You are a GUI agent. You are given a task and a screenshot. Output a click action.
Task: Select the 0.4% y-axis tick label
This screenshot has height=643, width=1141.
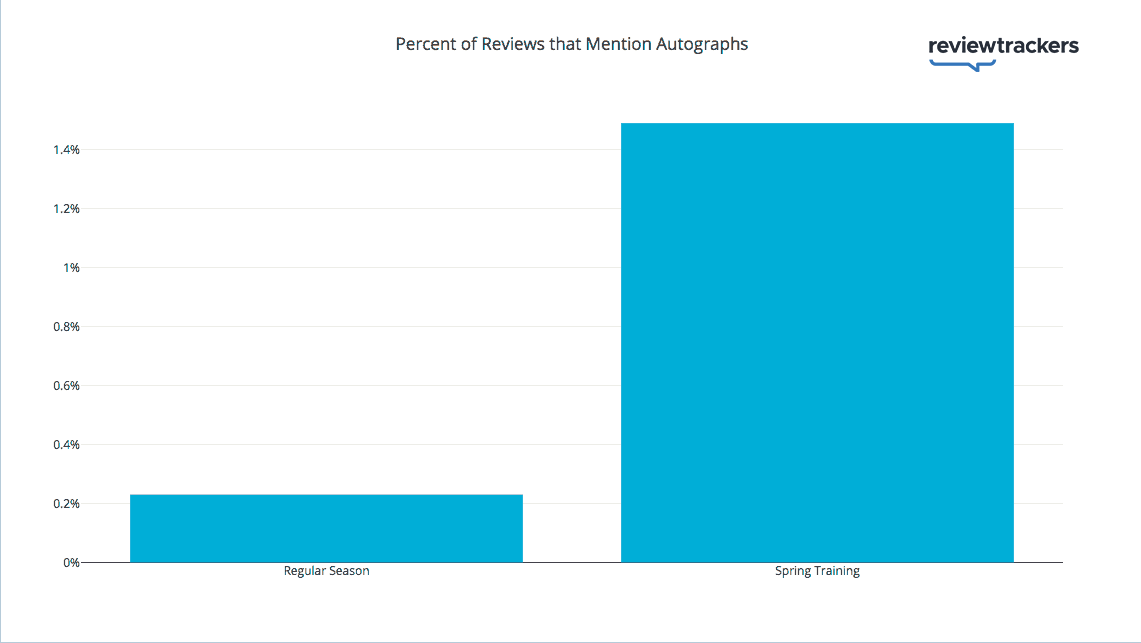click(66, 445)
